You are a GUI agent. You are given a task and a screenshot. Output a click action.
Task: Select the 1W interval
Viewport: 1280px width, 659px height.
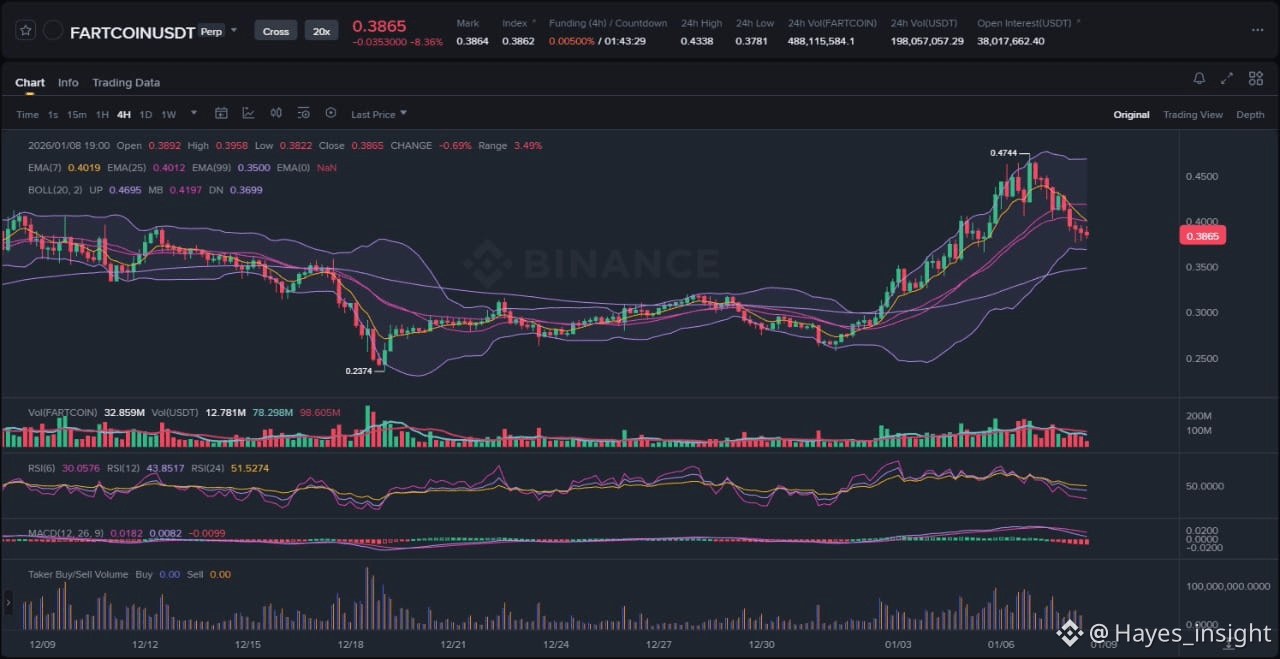pyautogui.click(x=168, y=115)
